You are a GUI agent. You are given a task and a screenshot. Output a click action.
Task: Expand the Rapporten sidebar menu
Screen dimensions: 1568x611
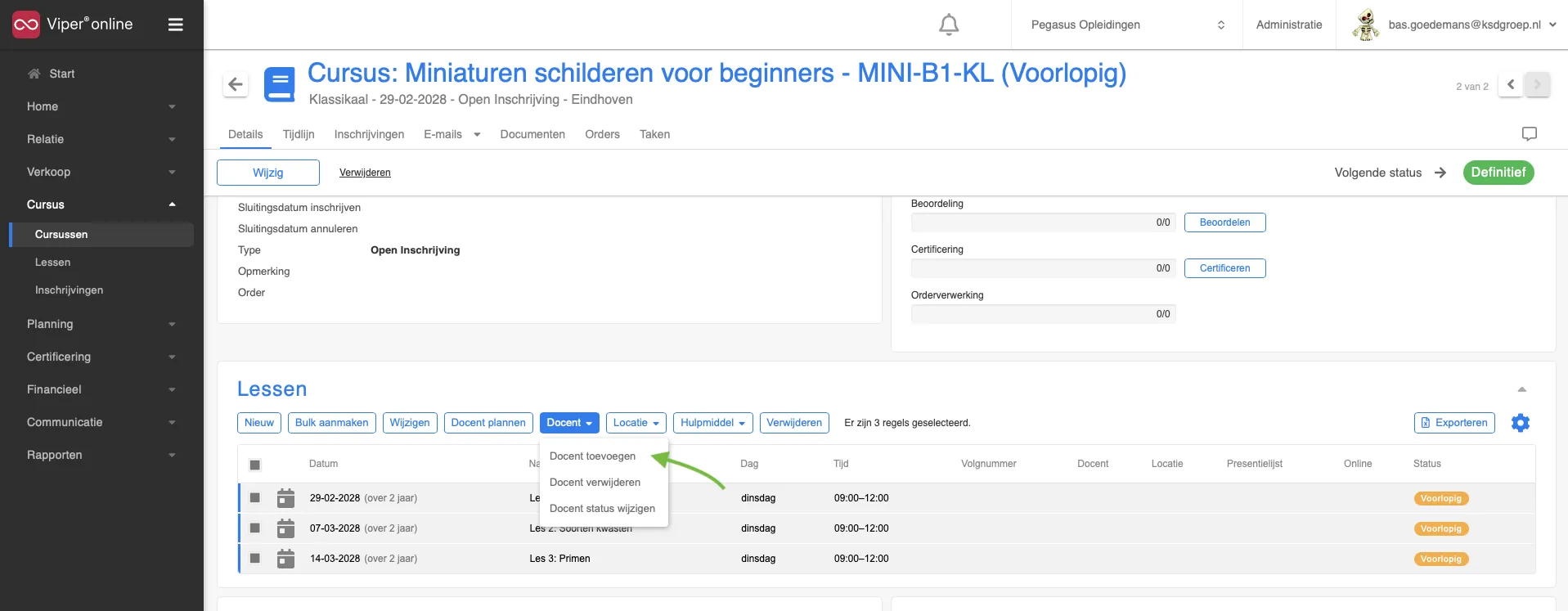click(x=101, y=455)
